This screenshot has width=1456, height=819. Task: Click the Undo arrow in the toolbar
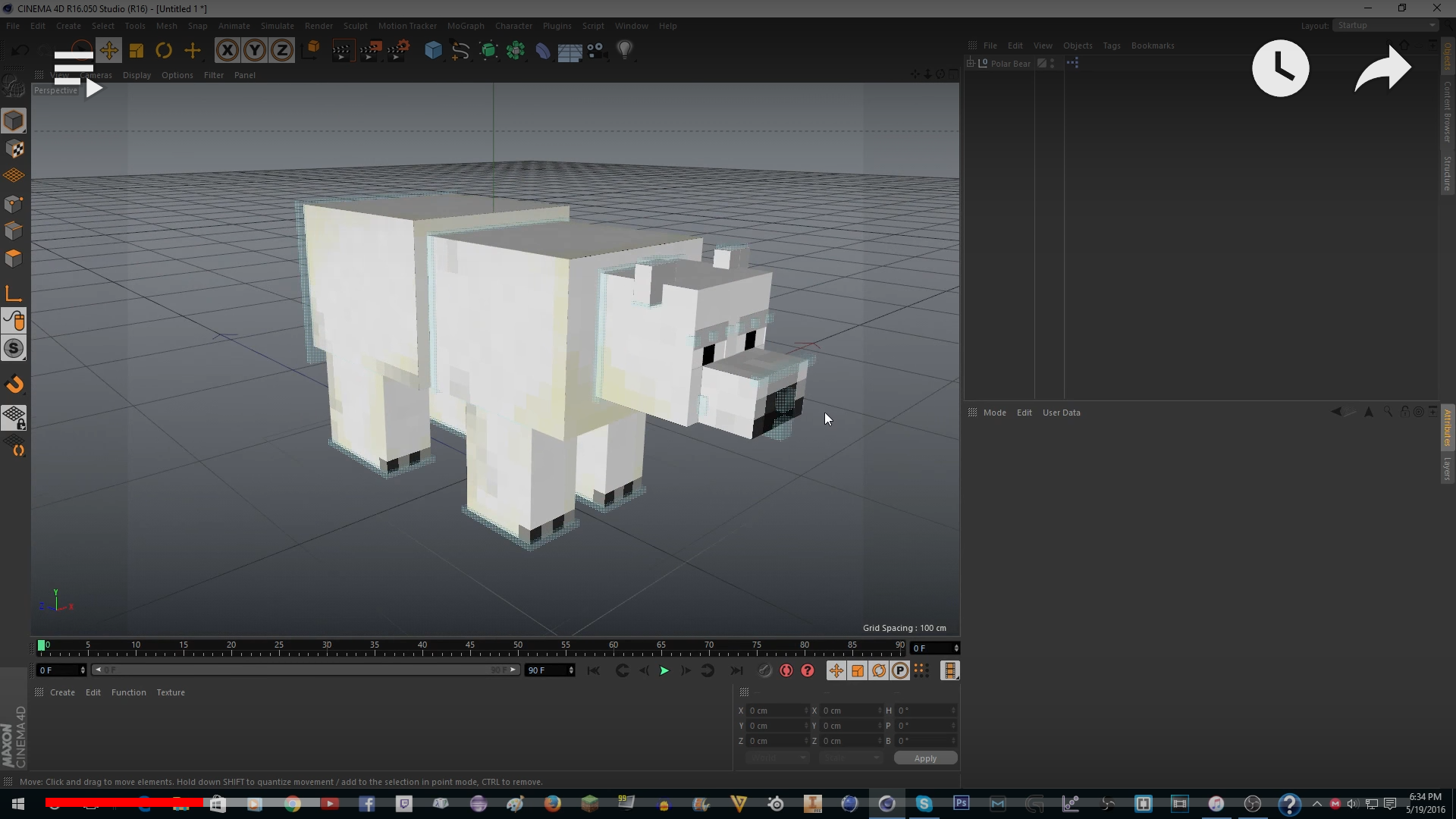20,51
